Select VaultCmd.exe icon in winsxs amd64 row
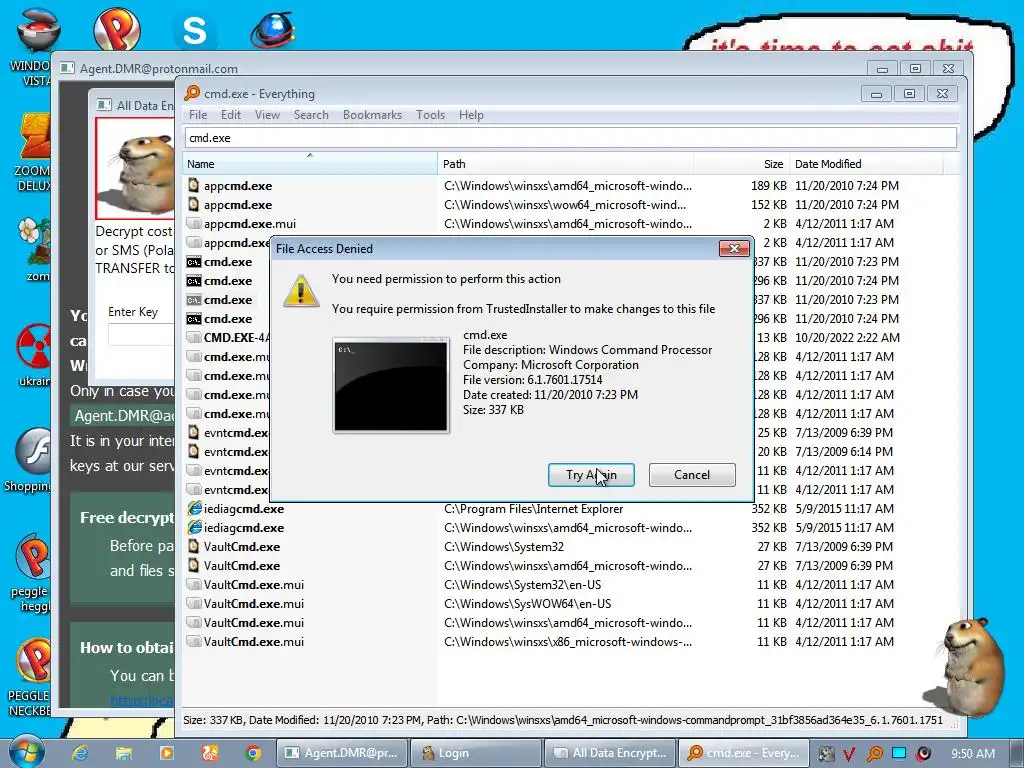The width and height of the screenshot is (1024, 768). point(194,566)
